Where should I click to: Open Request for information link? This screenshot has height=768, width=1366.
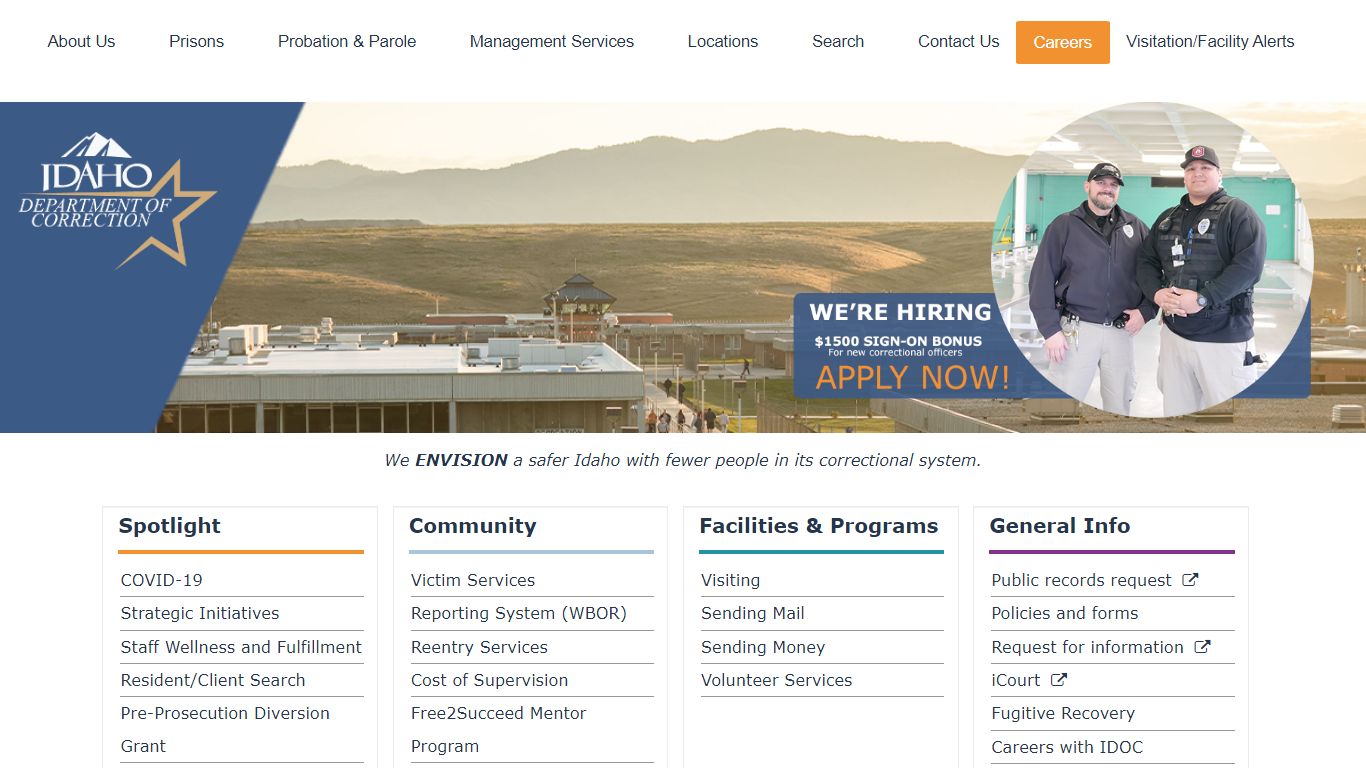[1087, 647]
